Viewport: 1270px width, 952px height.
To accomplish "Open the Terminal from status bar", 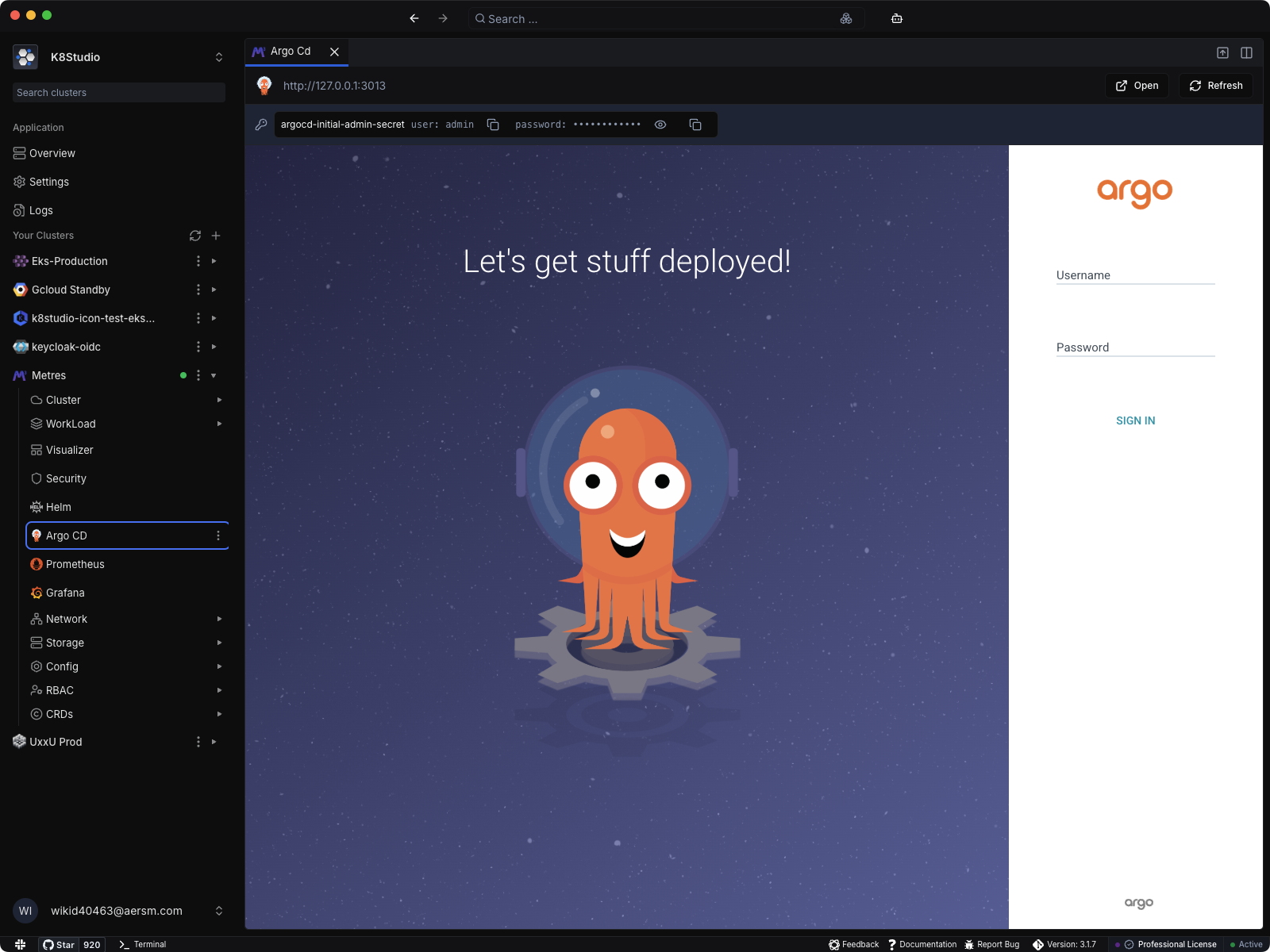I will [142, 944].
